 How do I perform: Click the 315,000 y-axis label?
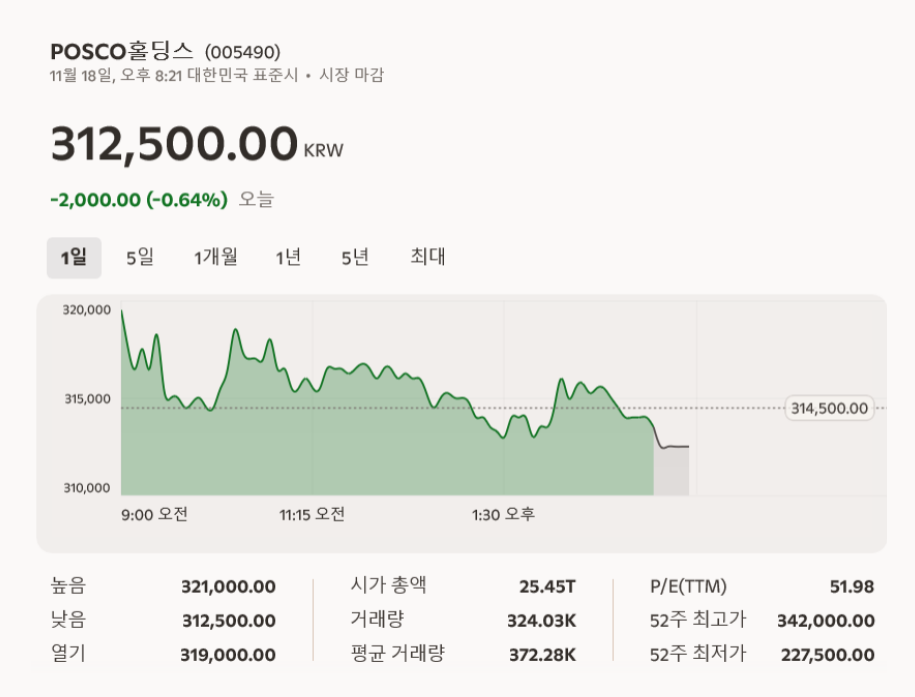click(x=88, y=399)
